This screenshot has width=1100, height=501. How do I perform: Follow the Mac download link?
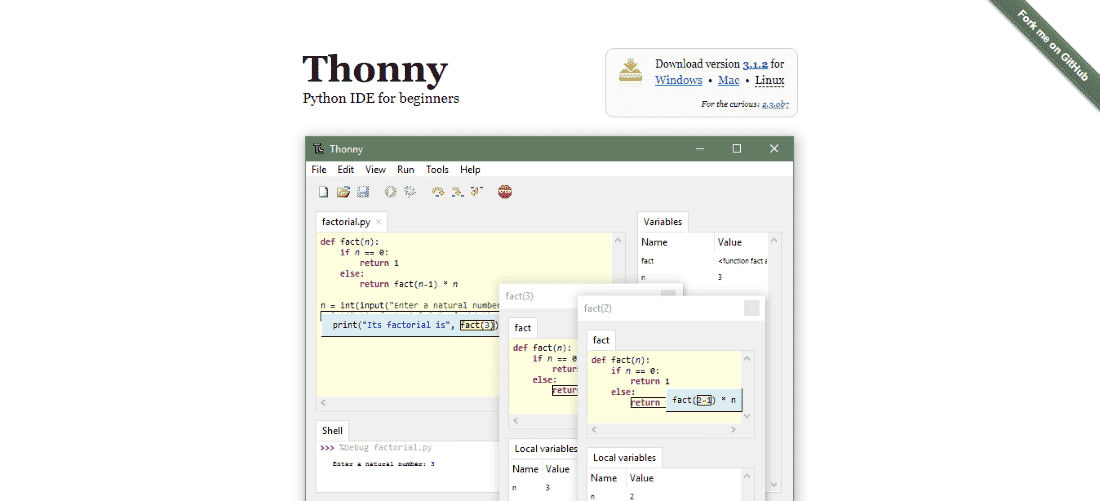tap(729, 80)
